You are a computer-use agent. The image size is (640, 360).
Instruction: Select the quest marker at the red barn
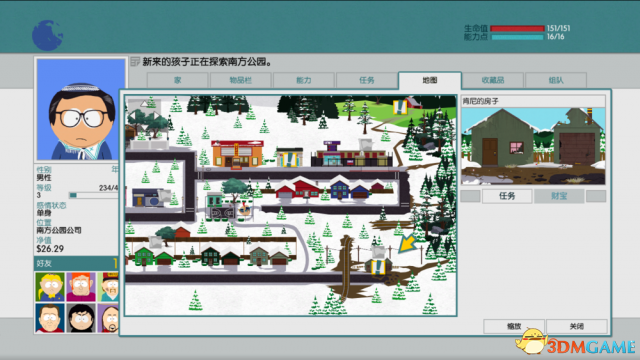400,107
